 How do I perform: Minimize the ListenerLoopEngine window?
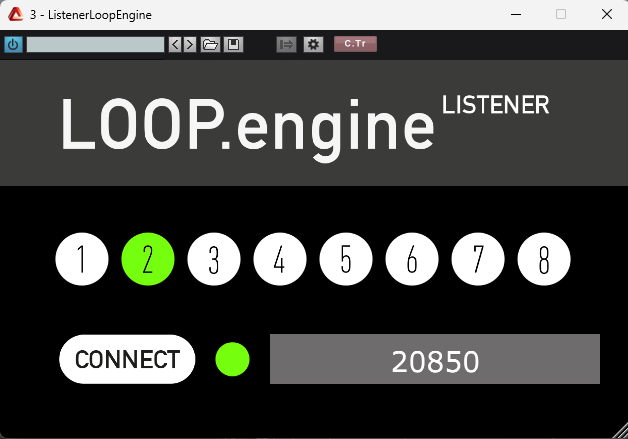point(516,14)
